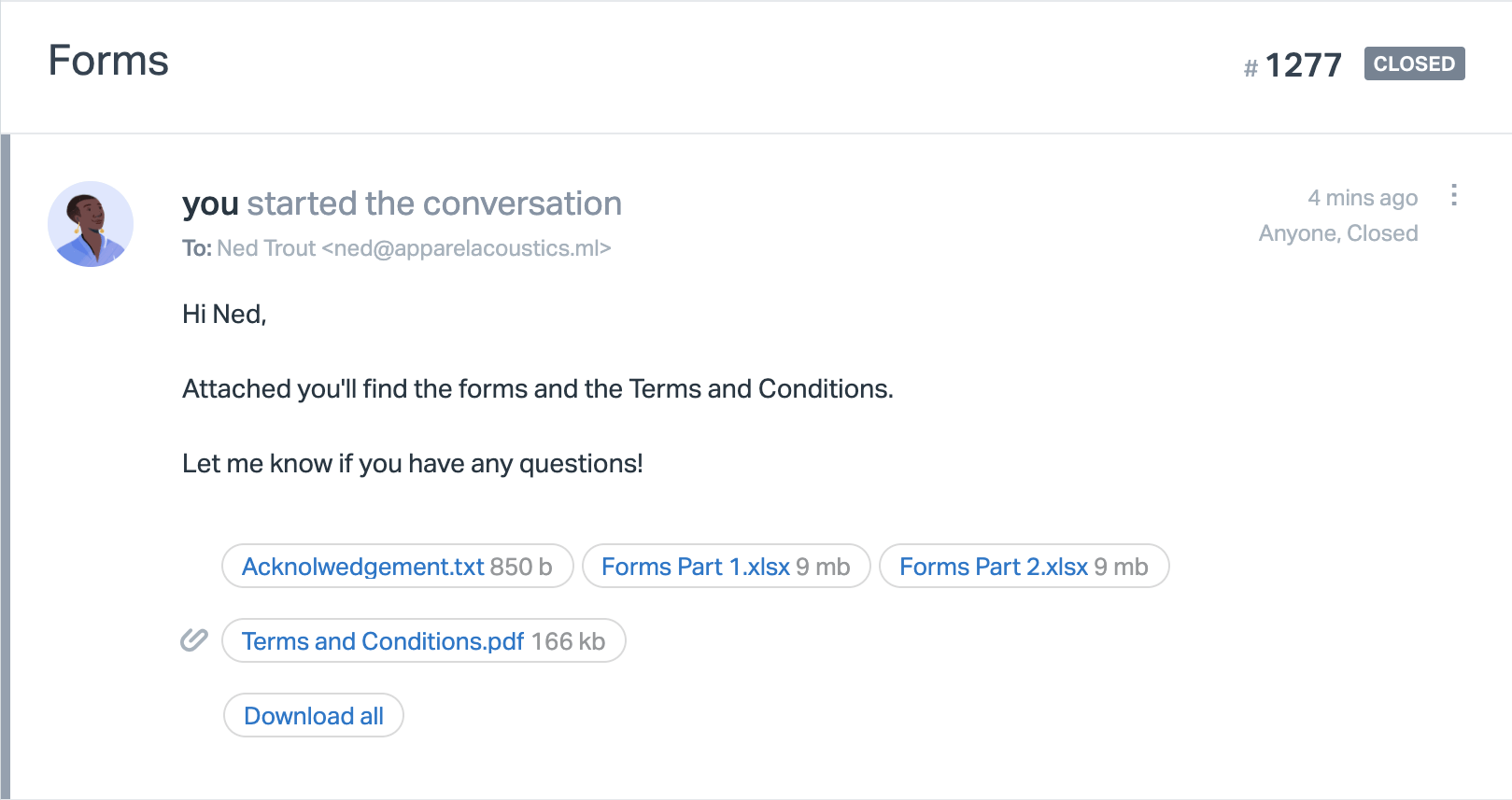Click the Ned Trout recipient email address
Viewport: 1512px width, 800px height.
(x=414, y=248)
